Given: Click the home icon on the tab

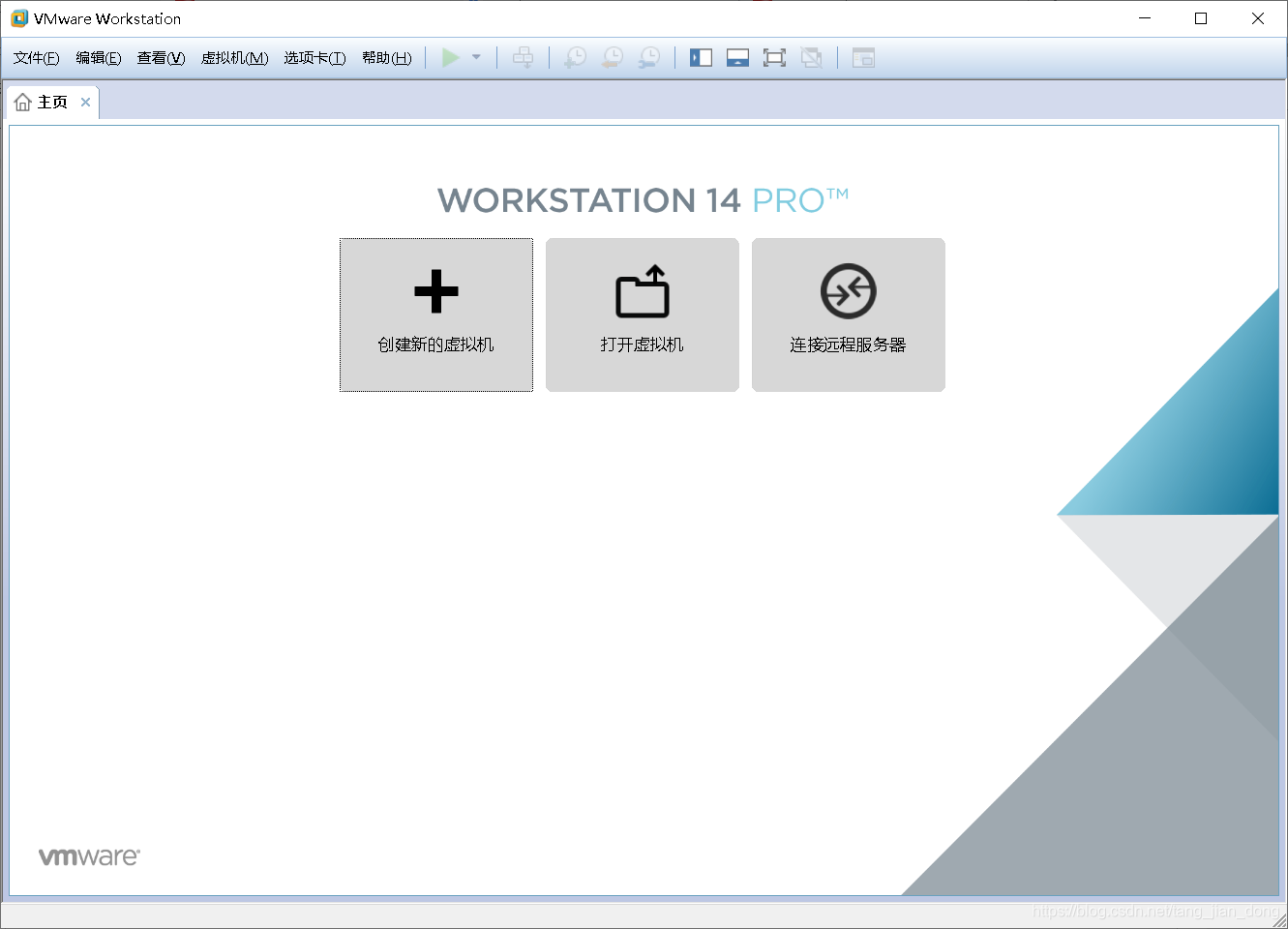Looking at the screenshot, I should pos(23,103).
